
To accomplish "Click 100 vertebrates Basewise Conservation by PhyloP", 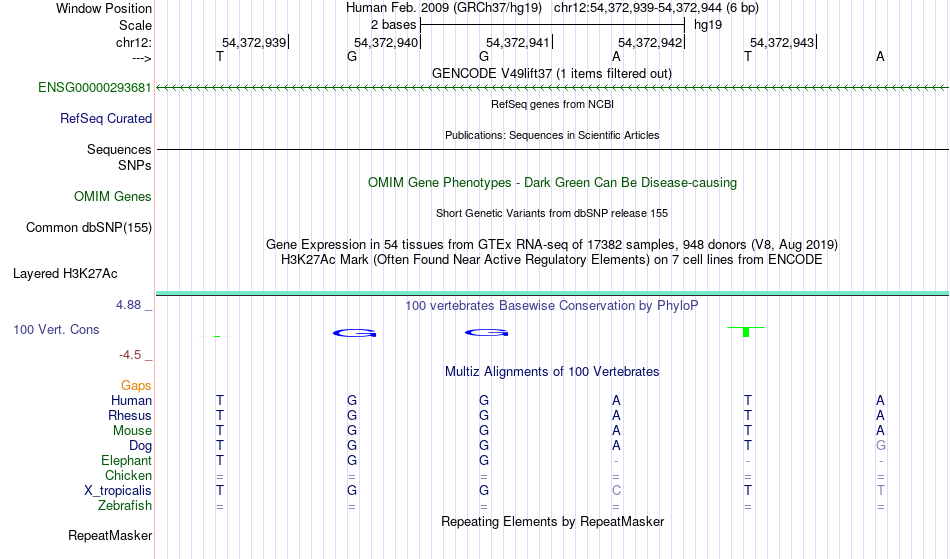I will (x=552, y=306).
